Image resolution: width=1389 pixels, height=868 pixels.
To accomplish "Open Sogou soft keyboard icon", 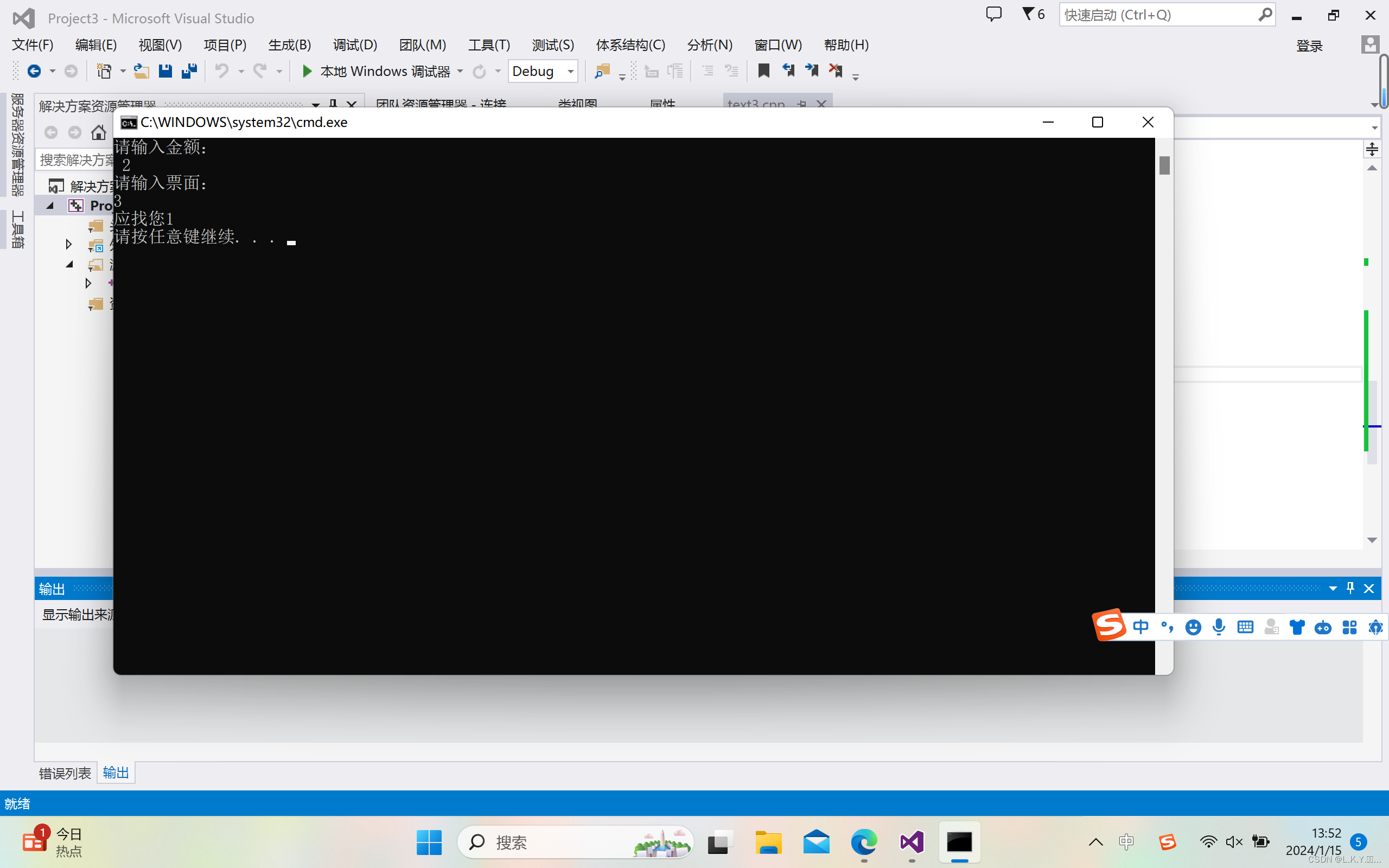I will click(x=1245, y=627).
